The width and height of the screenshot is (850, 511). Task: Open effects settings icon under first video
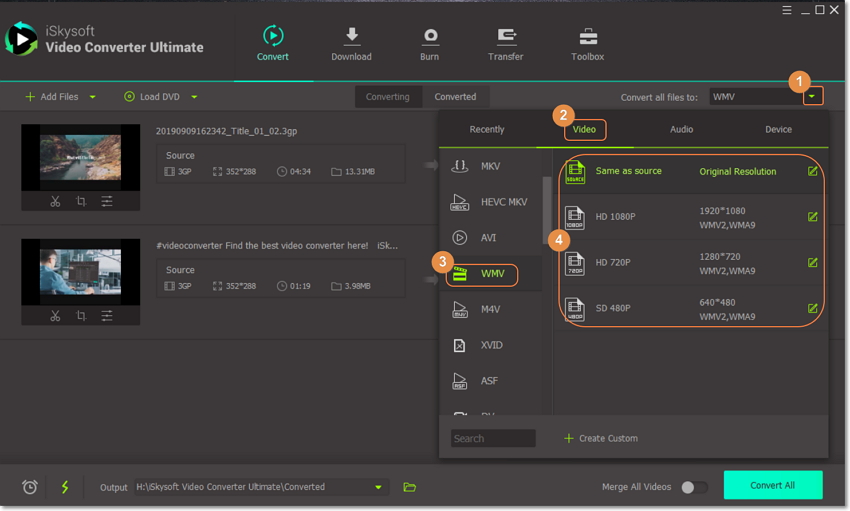tap(107, 201)
